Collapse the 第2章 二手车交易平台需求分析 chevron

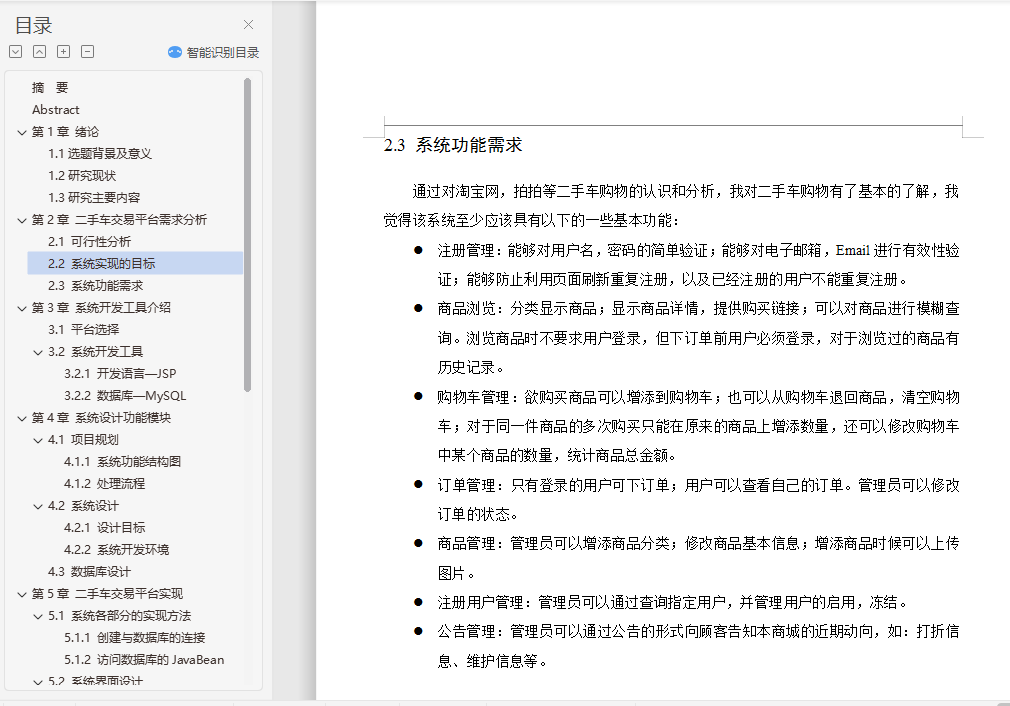pyautogui.click(x=22, y=220)
